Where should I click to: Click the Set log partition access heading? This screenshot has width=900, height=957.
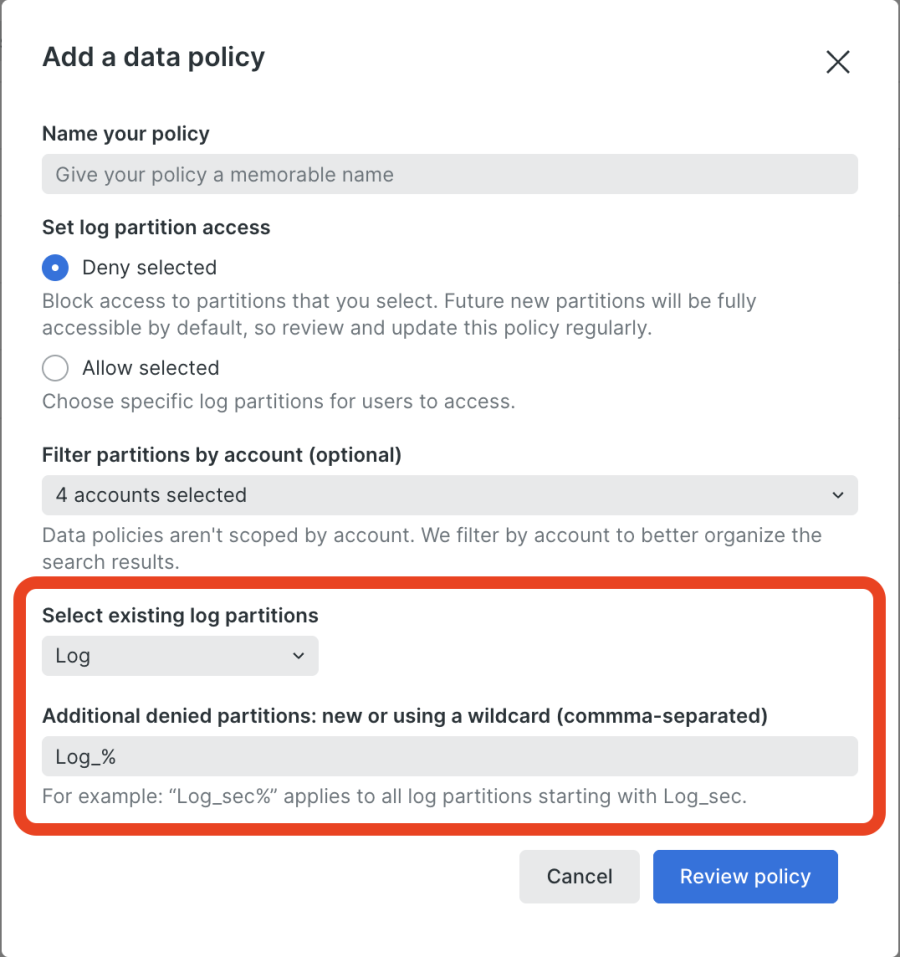point(156,228)
